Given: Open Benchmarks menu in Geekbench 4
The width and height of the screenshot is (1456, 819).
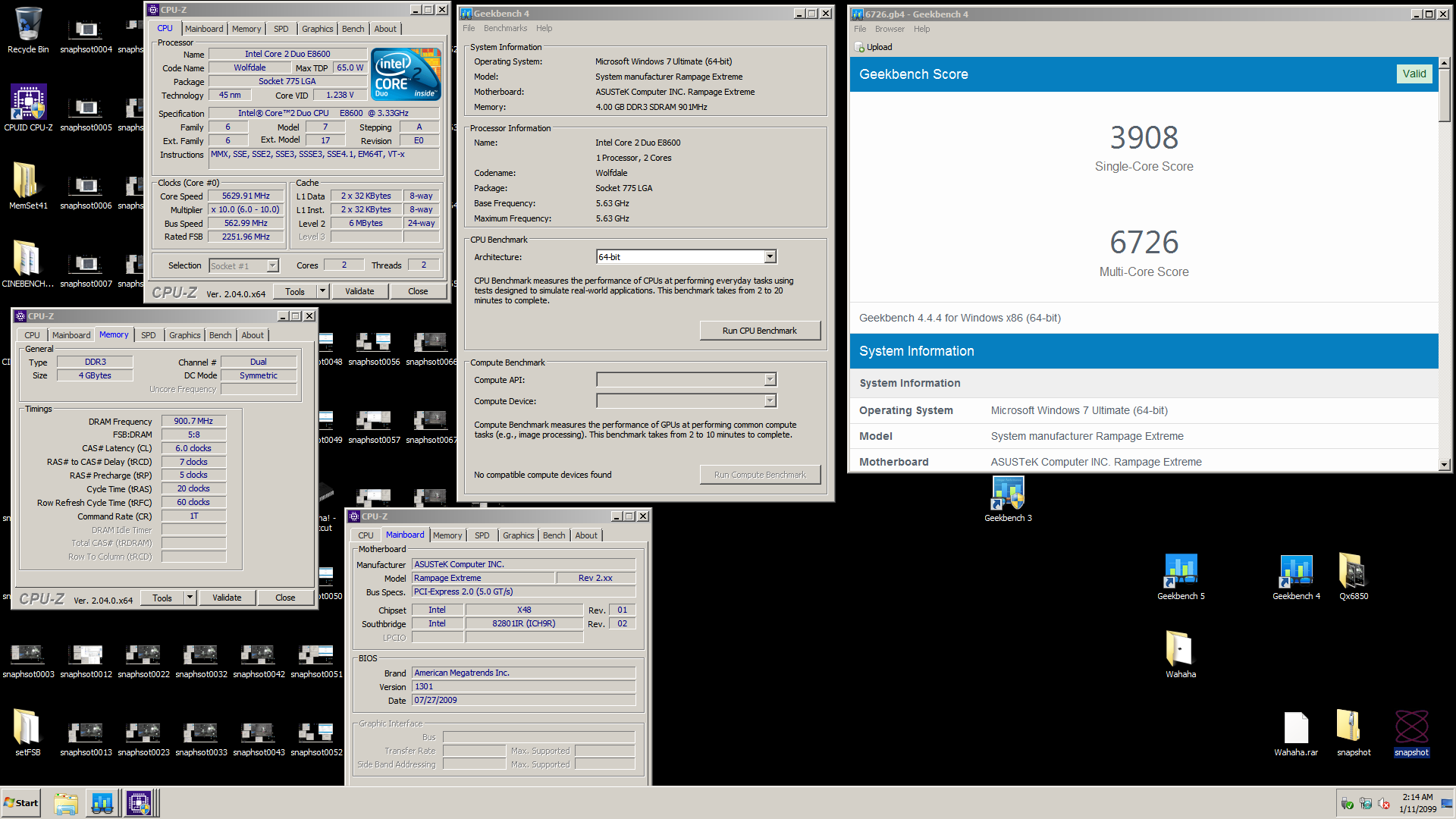Looking at the screenshot, I should tap(505, 28).
